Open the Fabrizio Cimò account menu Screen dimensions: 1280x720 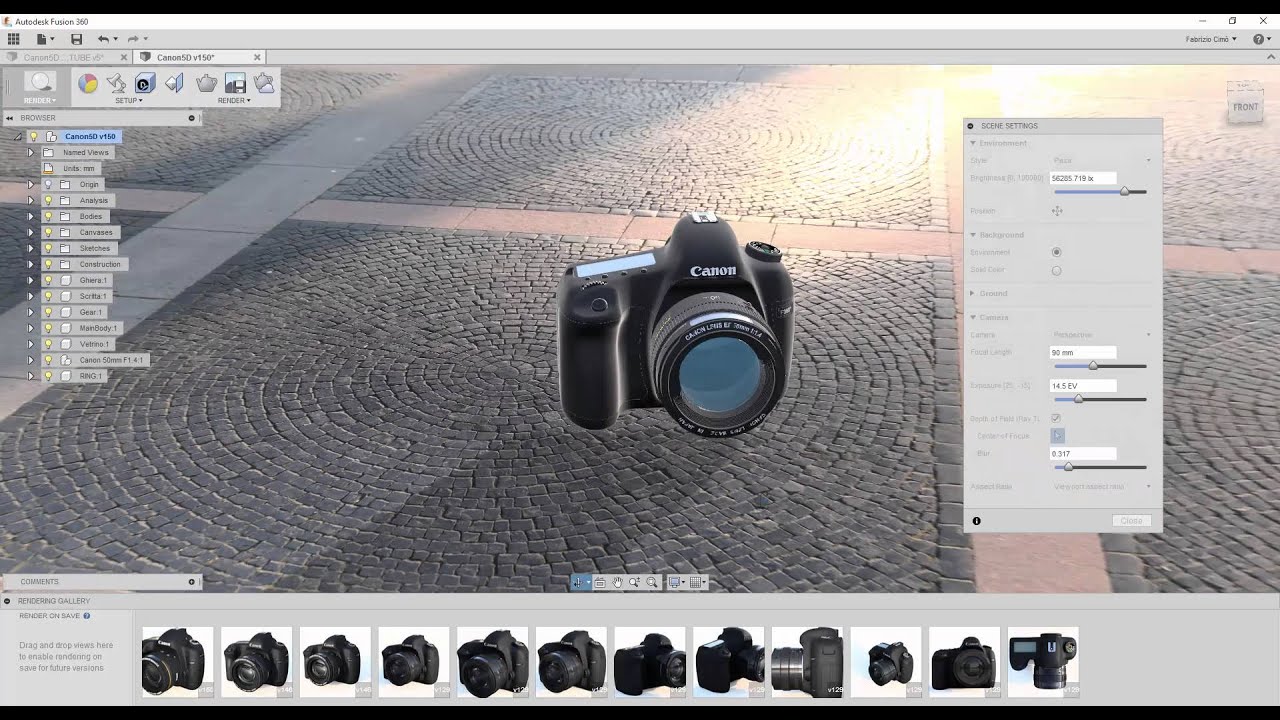[x=1211, y=39]
